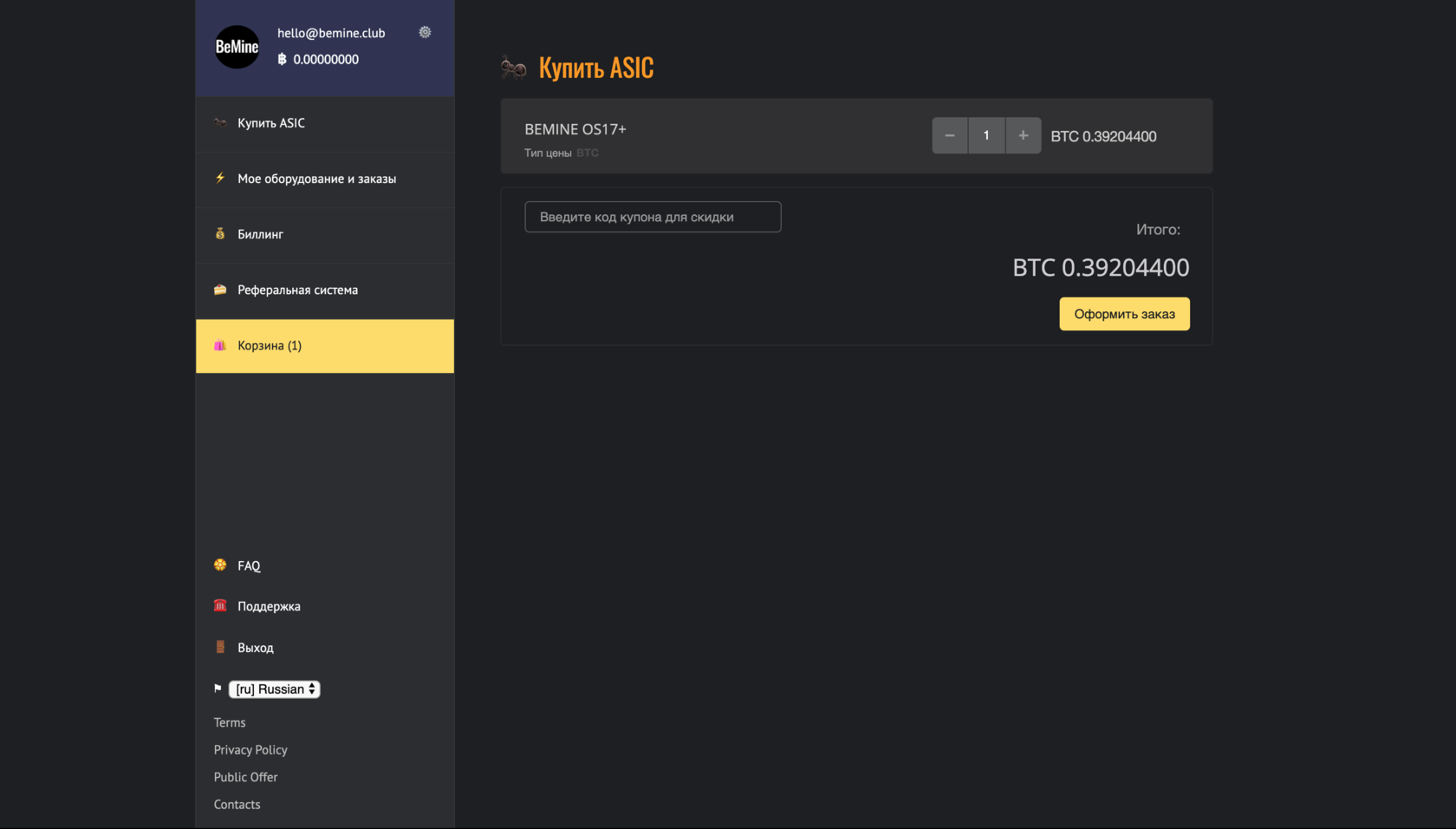
Task: Open Биллинг via the money bag icon
Action: (x=219, y=233)
